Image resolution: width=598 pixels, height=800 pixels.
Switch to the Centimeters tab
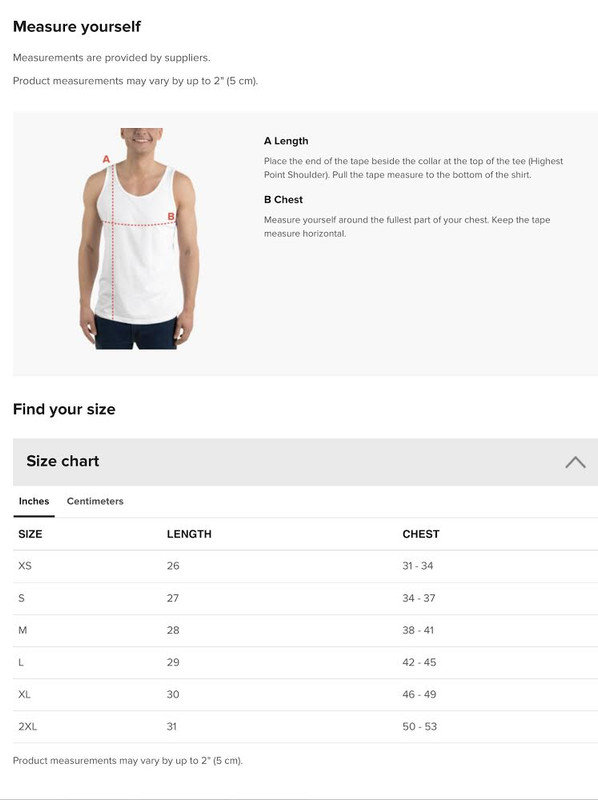95,501
